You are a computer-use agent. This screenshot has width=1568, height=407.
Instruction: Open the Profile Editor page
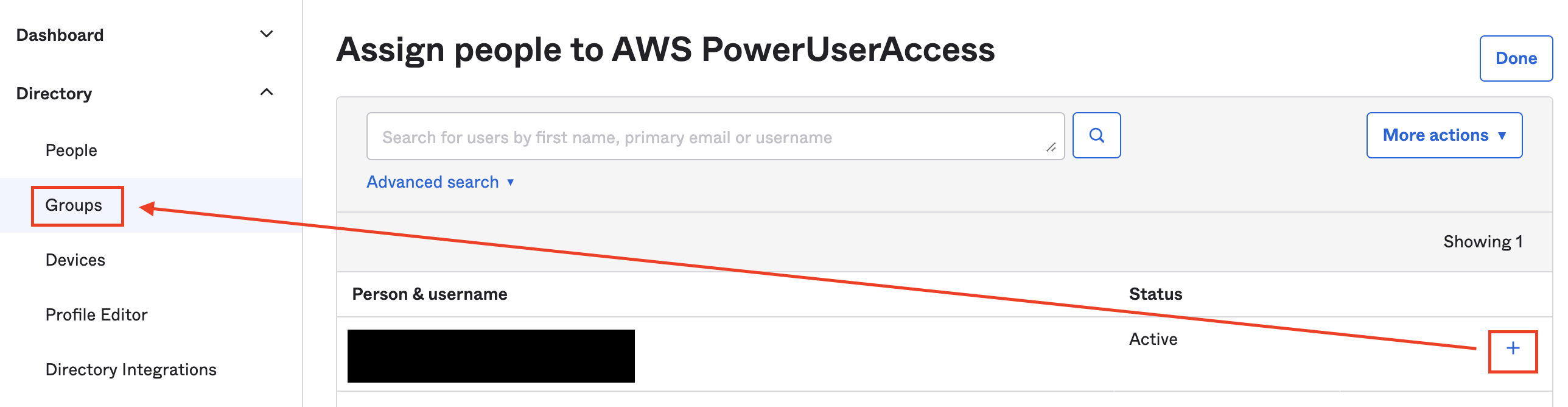(x=97, y=315)
